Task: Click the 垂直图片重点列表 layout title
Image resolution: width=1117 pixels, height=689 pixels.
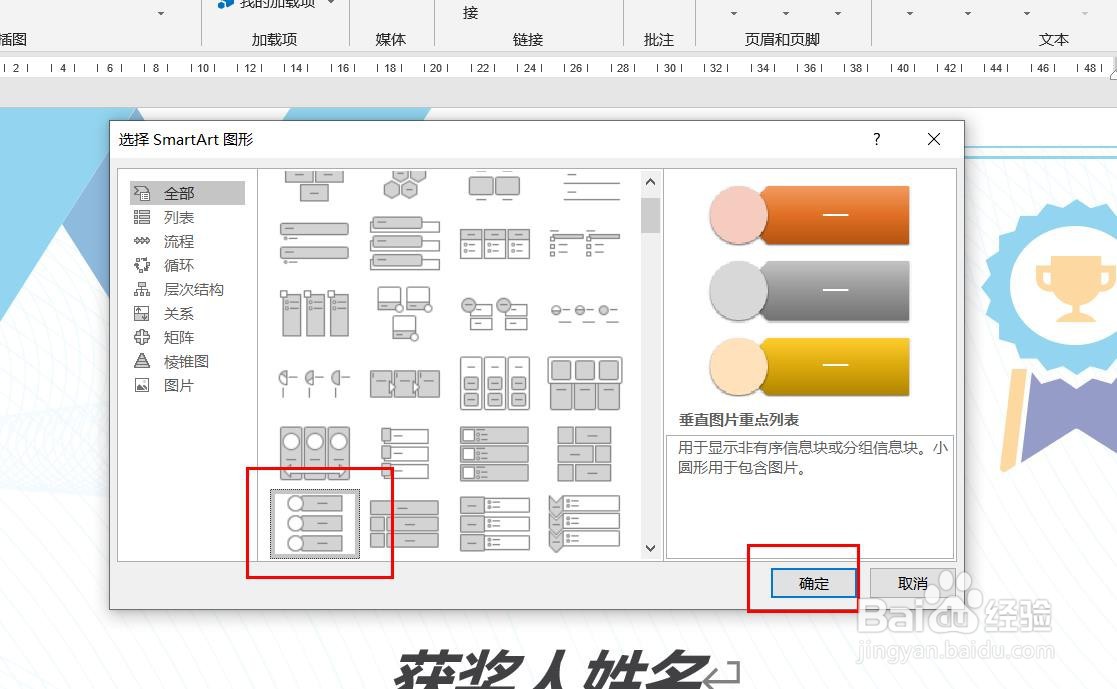Action: pos(739,420)
